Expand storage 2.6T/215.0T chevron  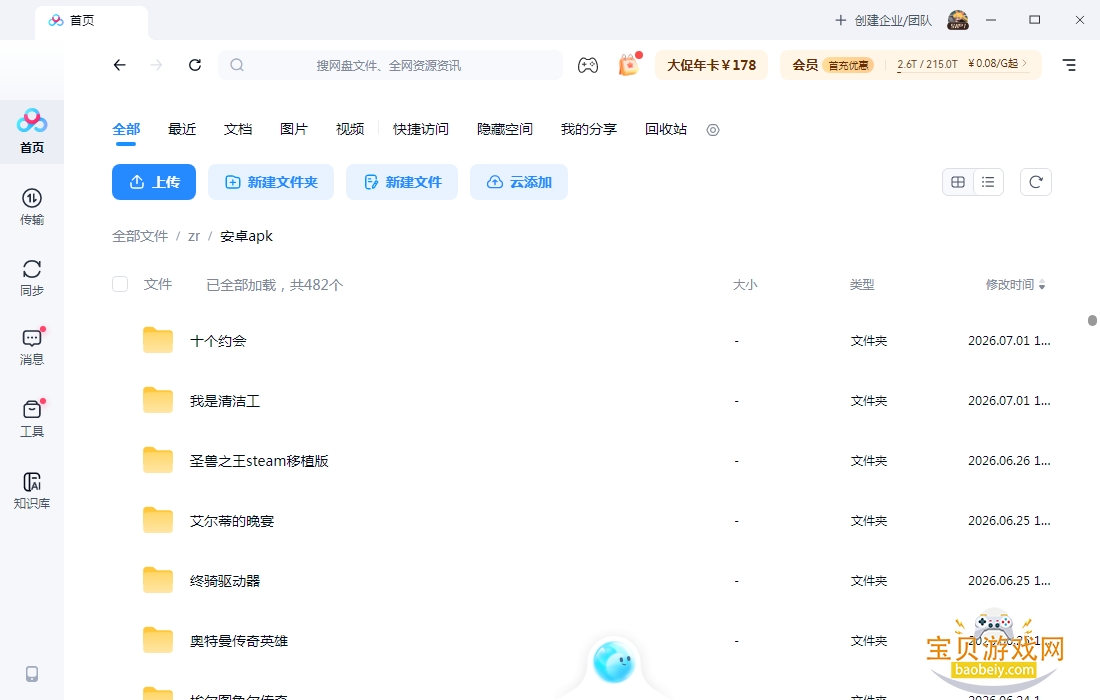click(x=1025, y=63)
